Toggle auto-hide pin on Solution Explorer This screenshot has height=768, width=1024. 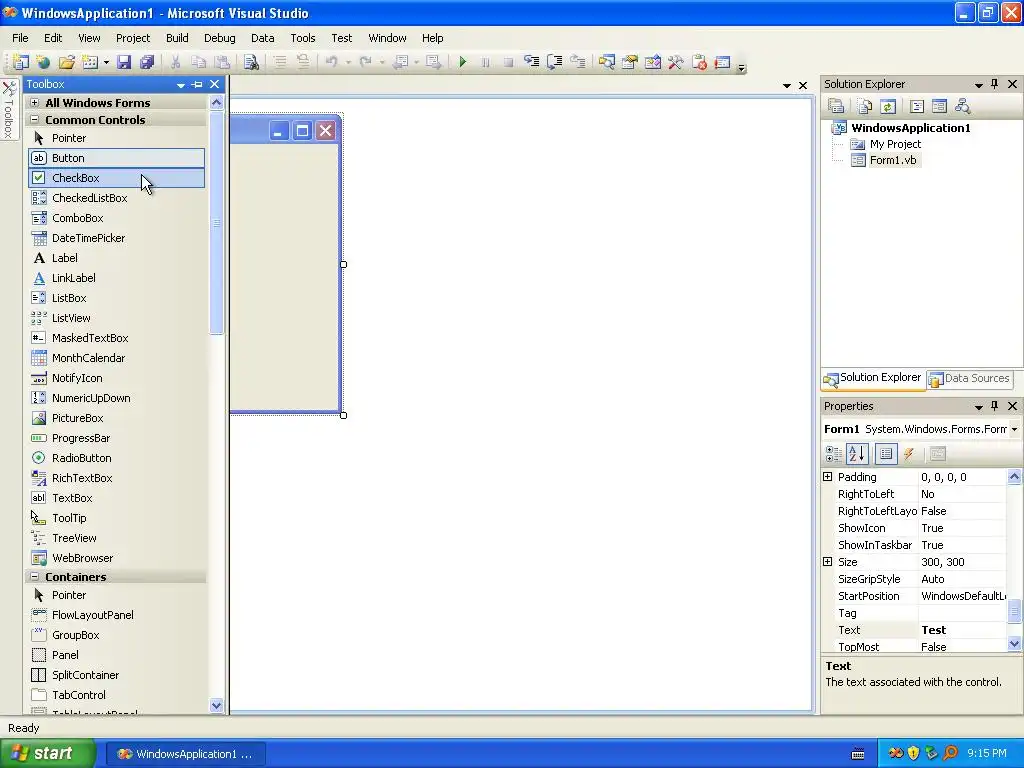[995, 84]
